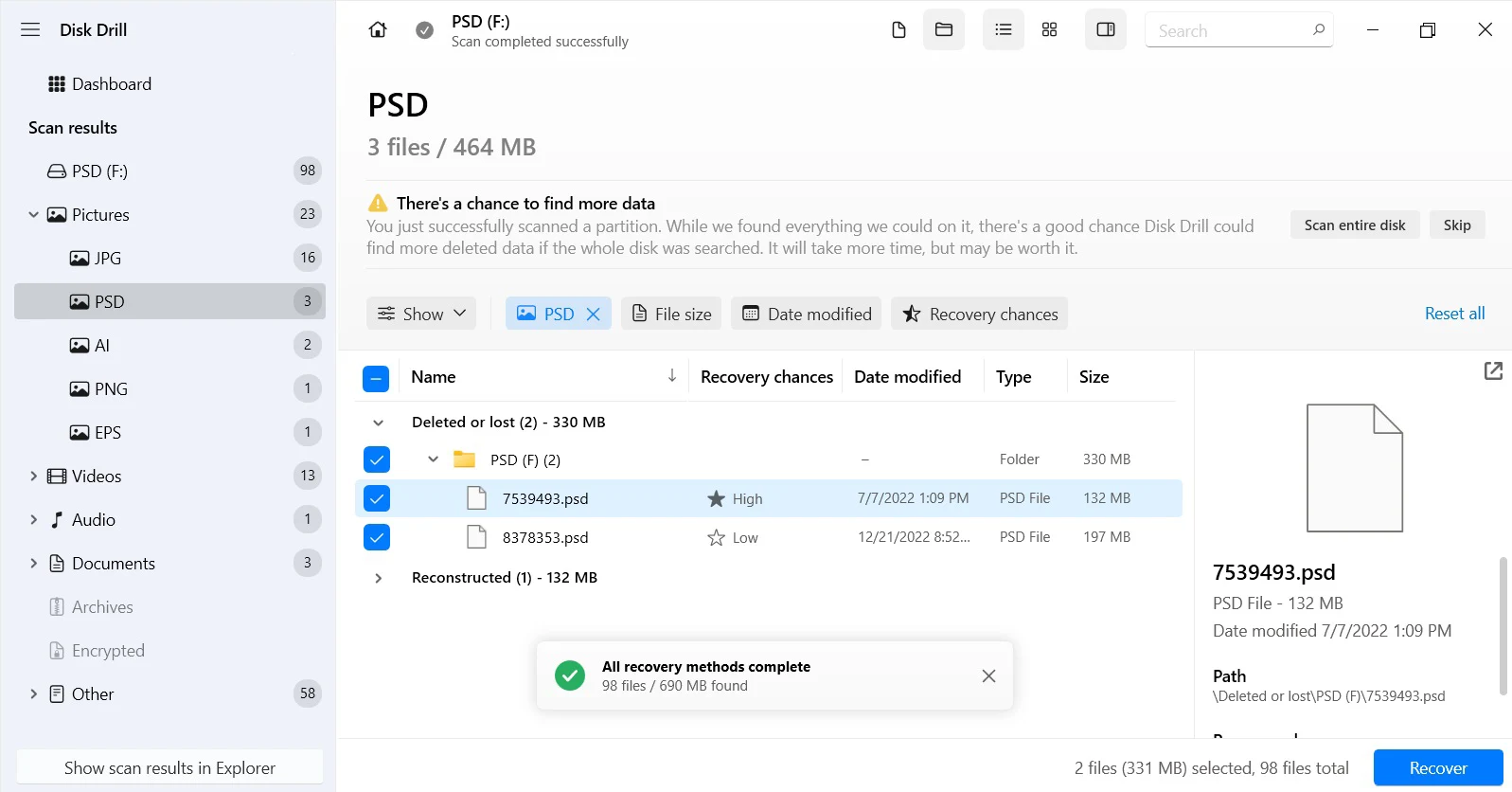This screenshot has height=792, width=1512.
Task: Select the list view icon
Action: (1004, 29)
